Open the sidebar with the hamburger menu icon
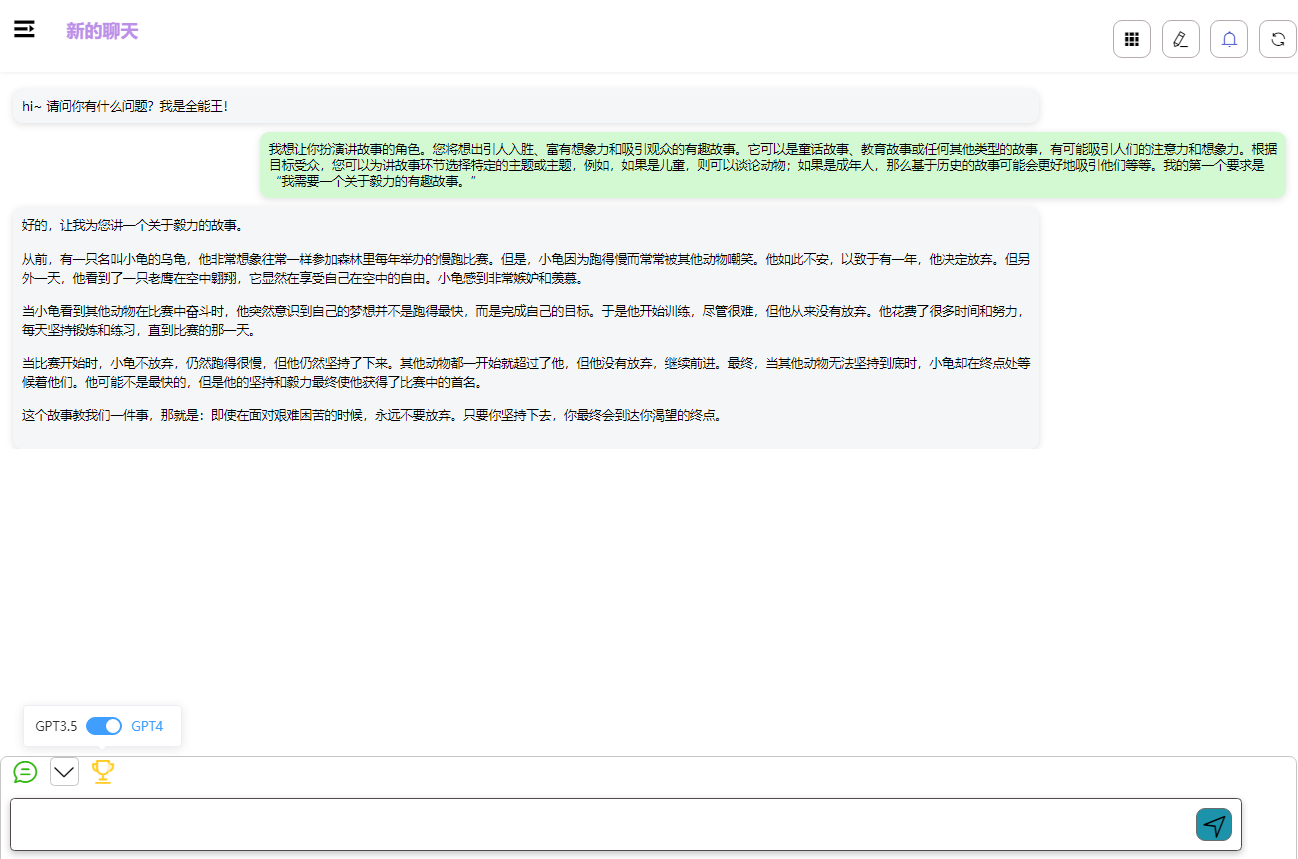 [x=24, y=29]
